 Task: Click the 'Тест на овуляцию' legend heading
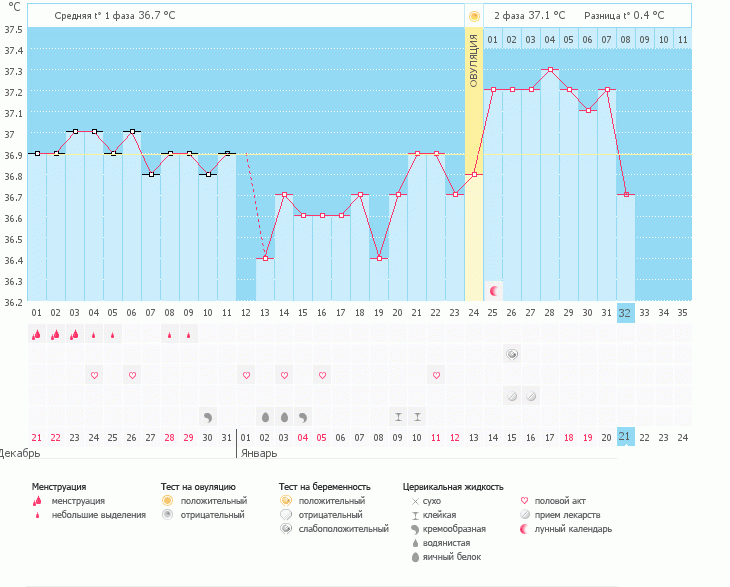pos(198,487)
